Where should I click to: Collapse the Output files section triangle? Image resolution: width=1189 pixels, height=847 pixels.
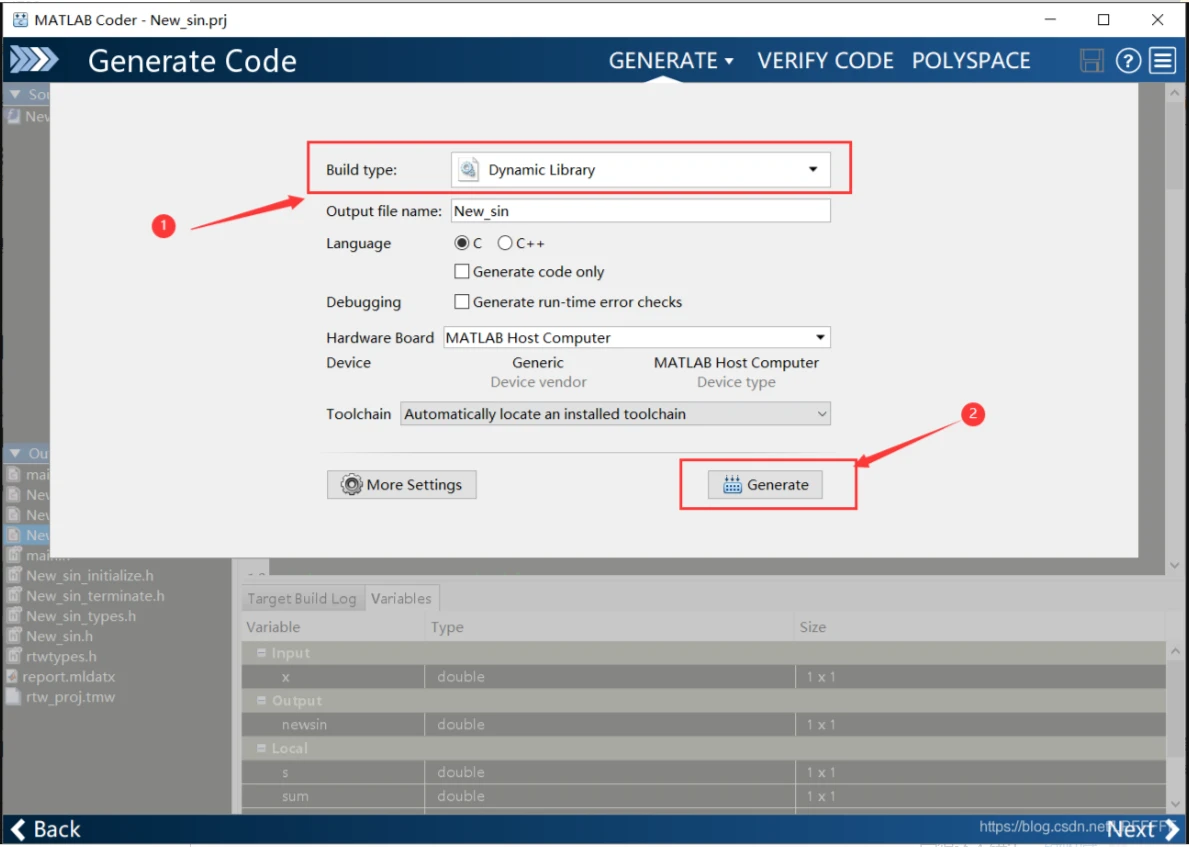click(x=15, y=453)
